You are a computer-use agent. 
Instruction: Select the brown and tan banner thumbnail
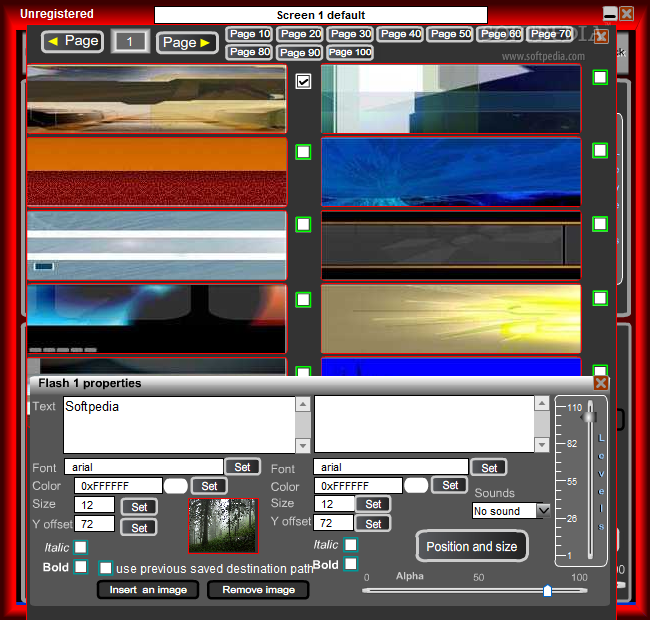[157, 99]
